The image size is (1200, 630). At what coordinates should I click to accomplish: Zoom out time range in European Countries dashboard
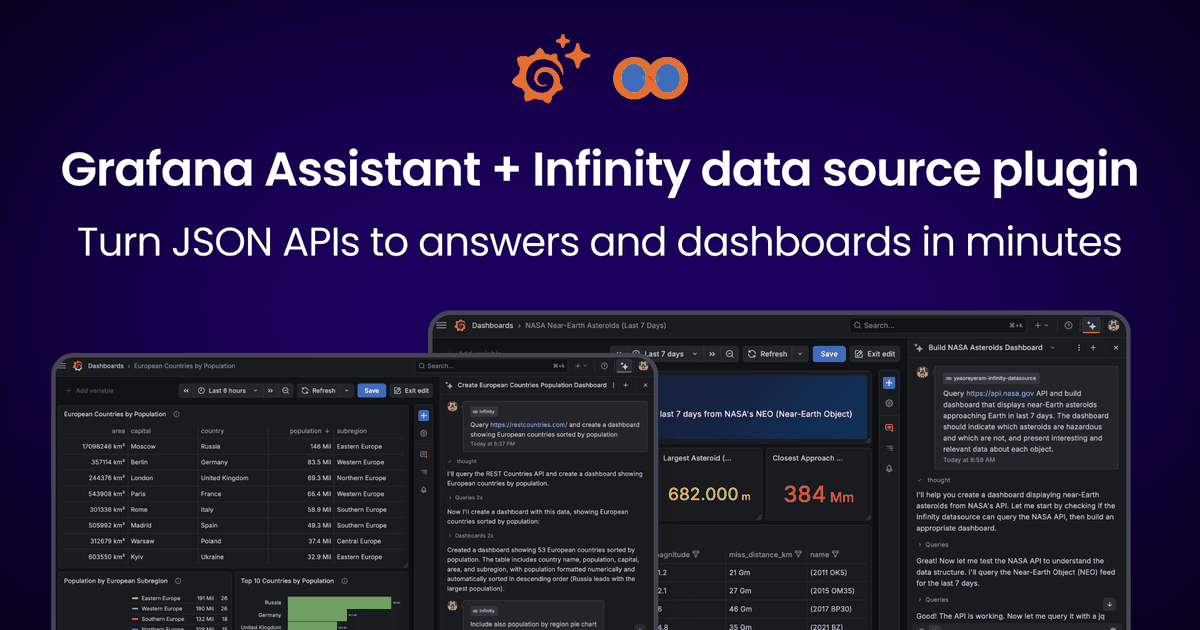(x=285, y=391)
